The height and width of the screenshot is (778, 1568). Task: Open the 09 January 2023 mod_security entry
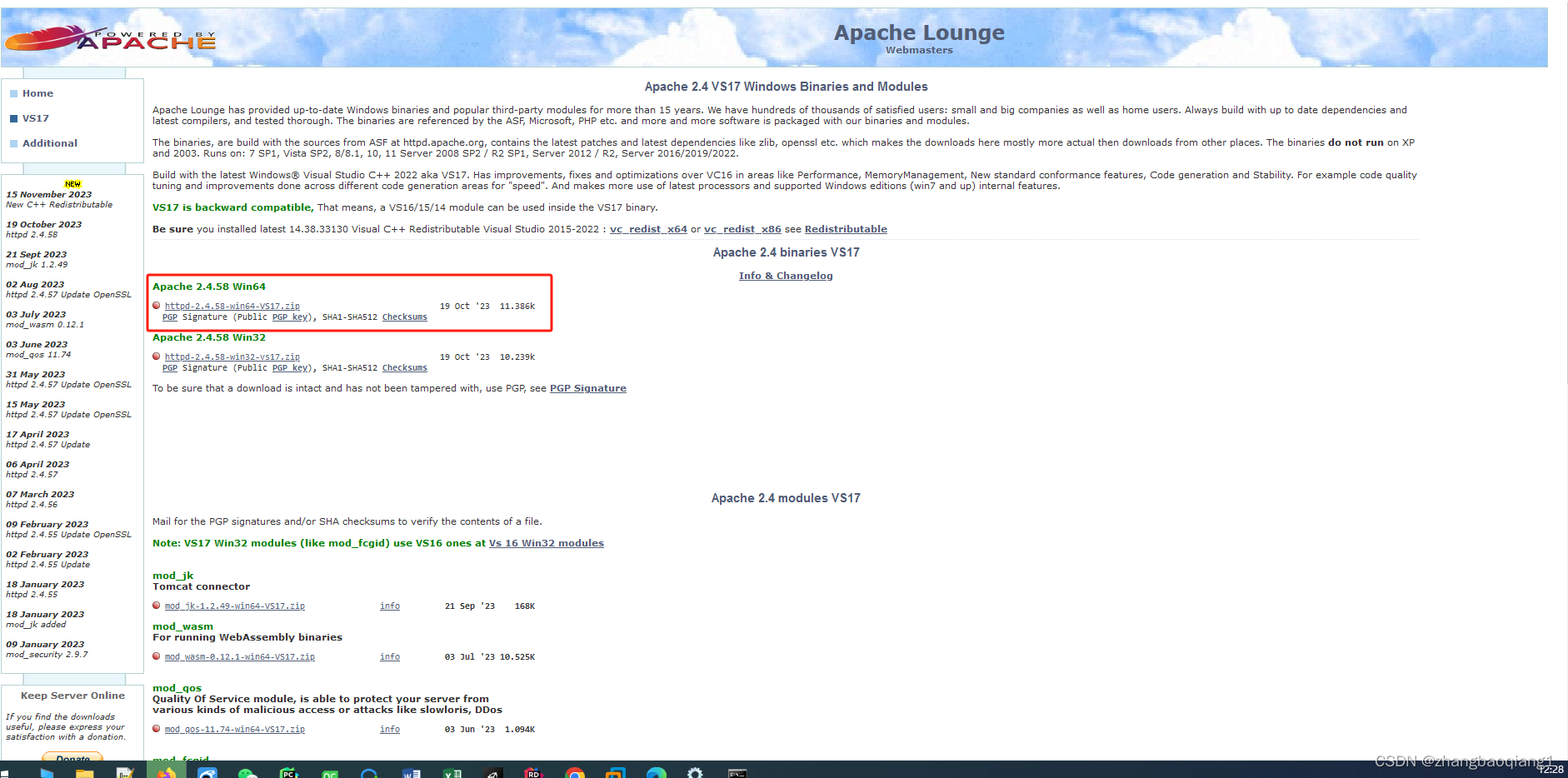(x=47, y=649)
